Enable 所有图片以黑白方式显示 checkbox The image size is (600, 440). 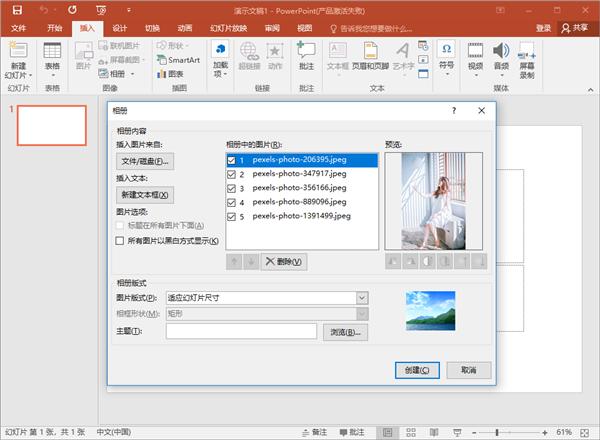[121, 241]
